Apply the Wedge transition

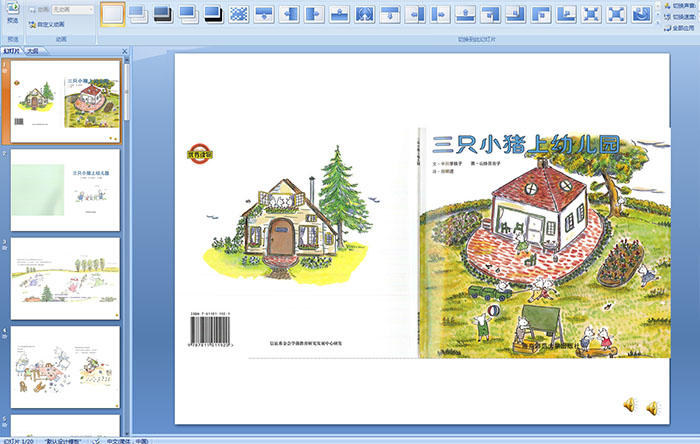pyautogui.click(x=365, y=14)
